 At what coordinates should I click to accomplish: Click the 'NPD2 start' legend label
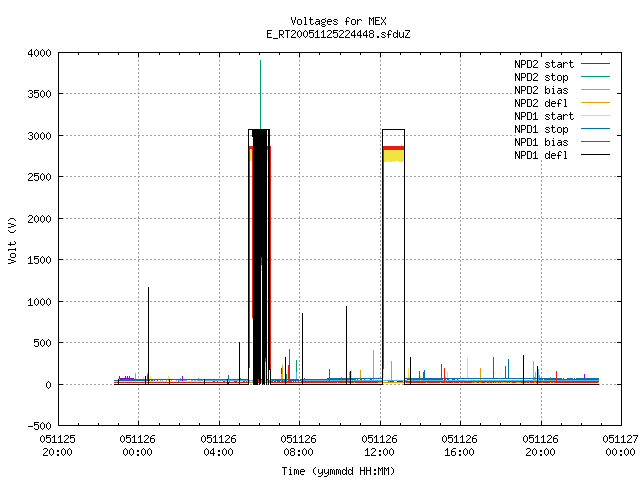(544, 64)
